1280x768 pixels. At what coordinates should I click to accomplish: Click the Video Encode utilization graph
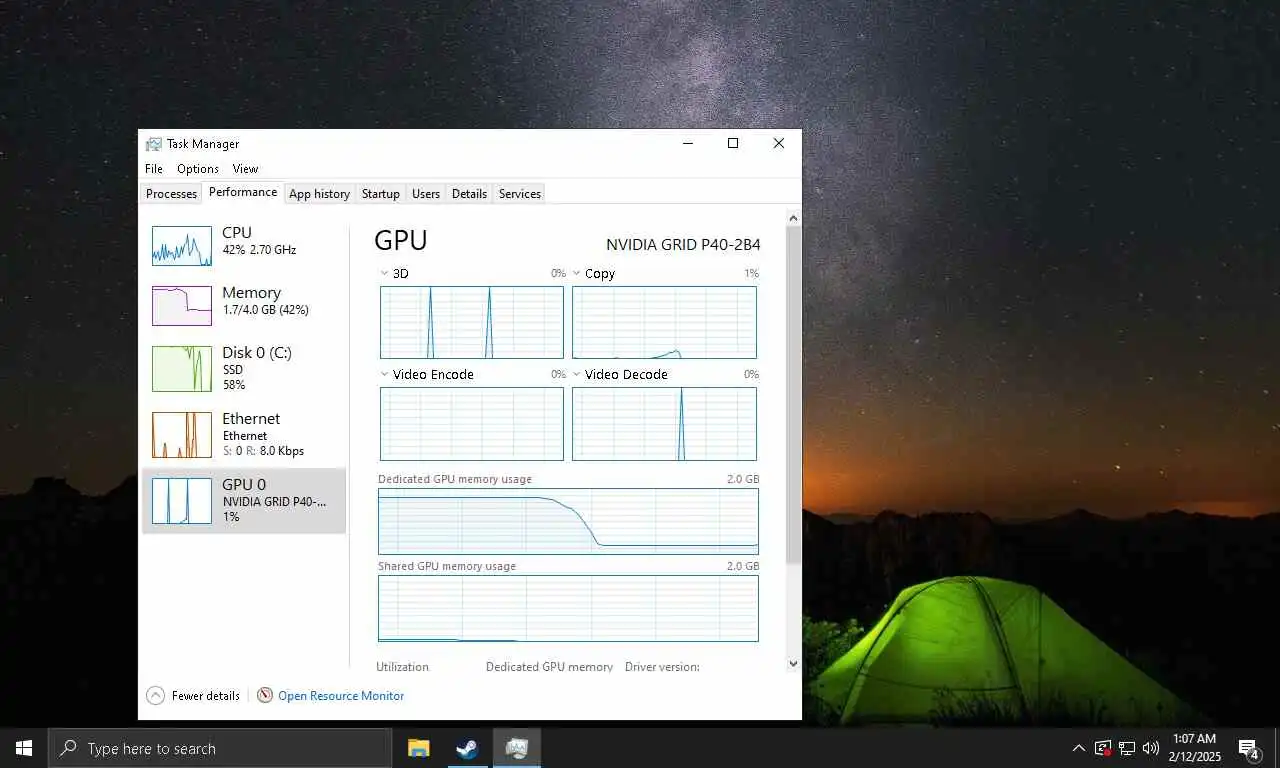pyautogui.click(x=472, y=424)
